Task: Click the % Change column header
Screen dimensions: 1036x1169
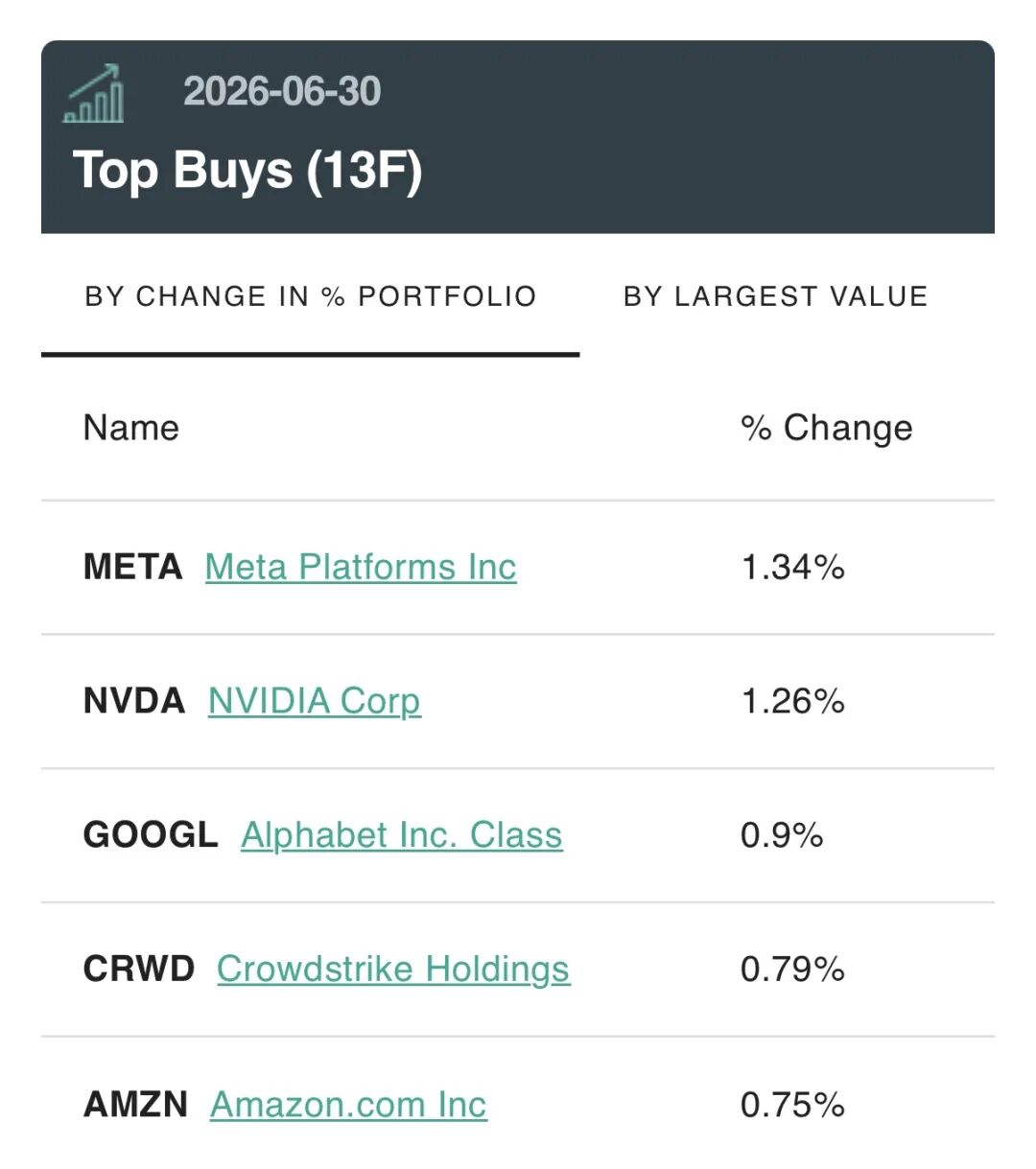Action: (x=826, y=429)
